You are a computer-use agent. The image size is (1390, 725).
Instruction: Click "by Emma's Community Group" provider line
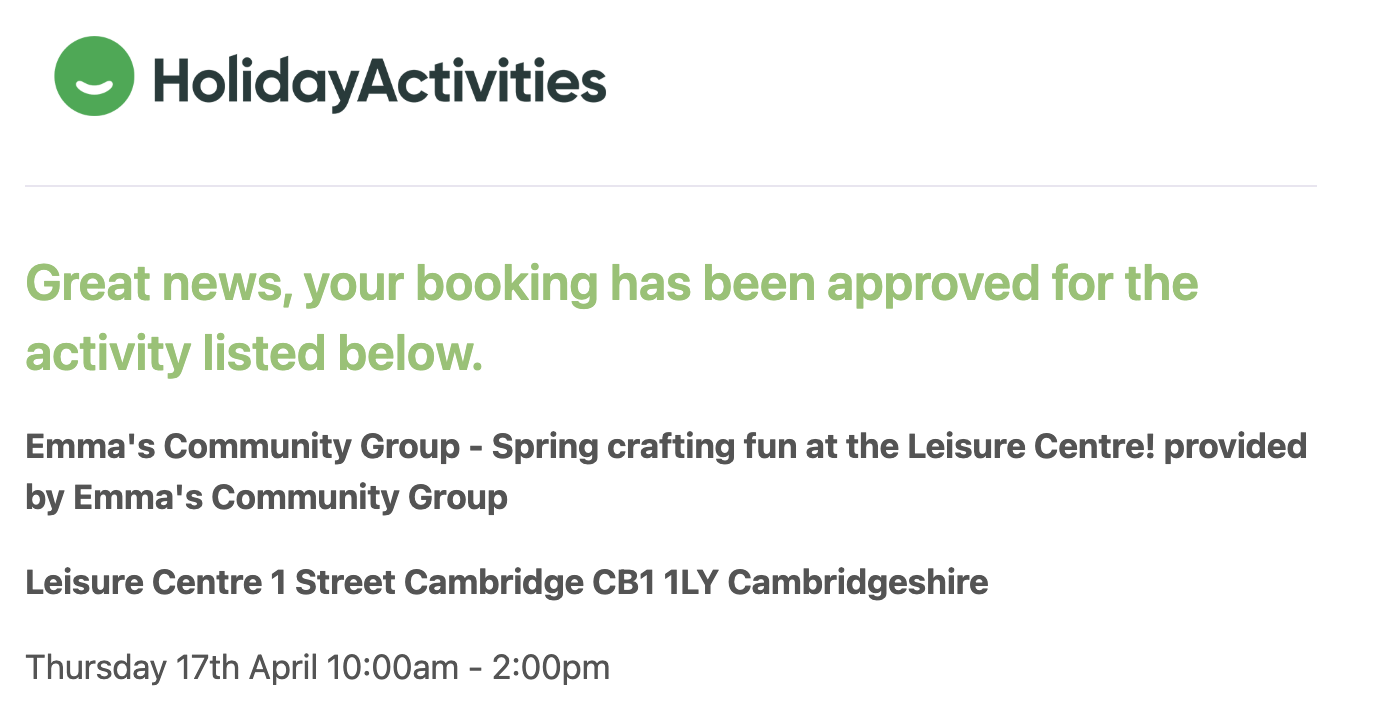pyautogui.click(x=266, y=497)
